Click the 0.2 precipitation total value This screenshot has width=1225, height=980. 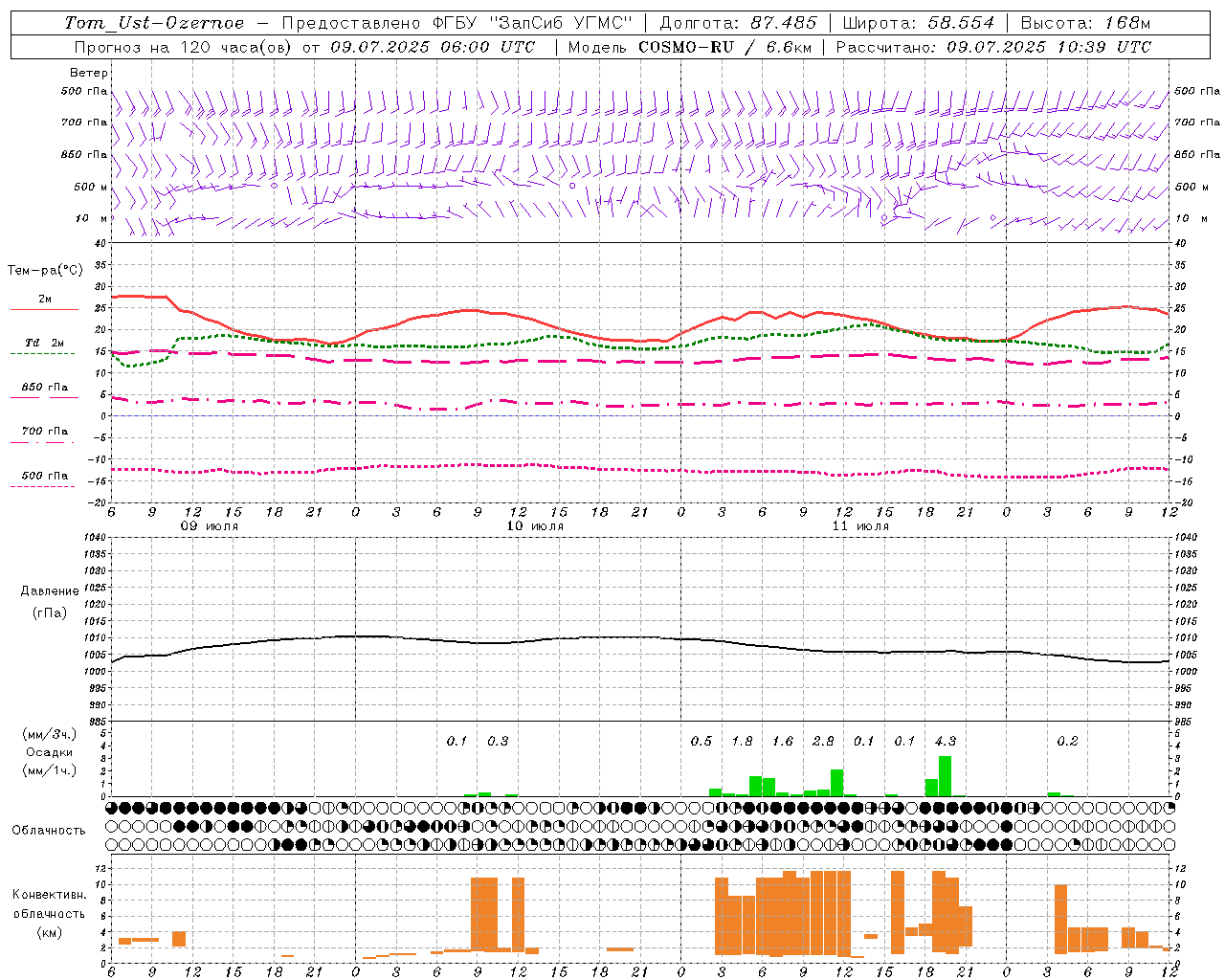[x=1067, y=742]
